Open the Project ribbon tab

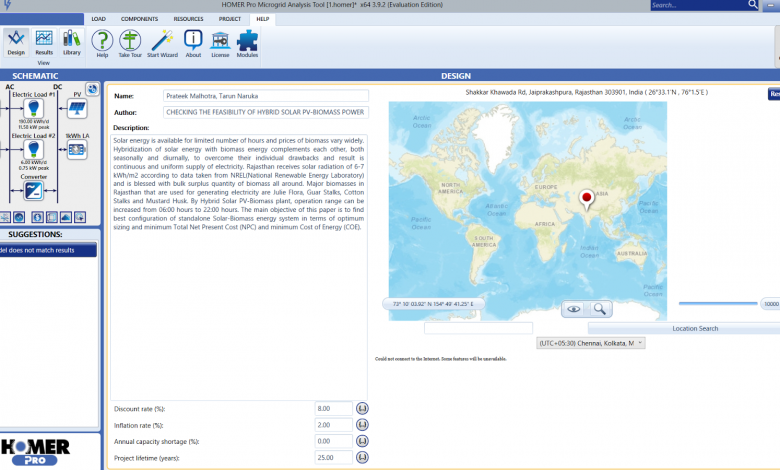(x=230, y=19)
